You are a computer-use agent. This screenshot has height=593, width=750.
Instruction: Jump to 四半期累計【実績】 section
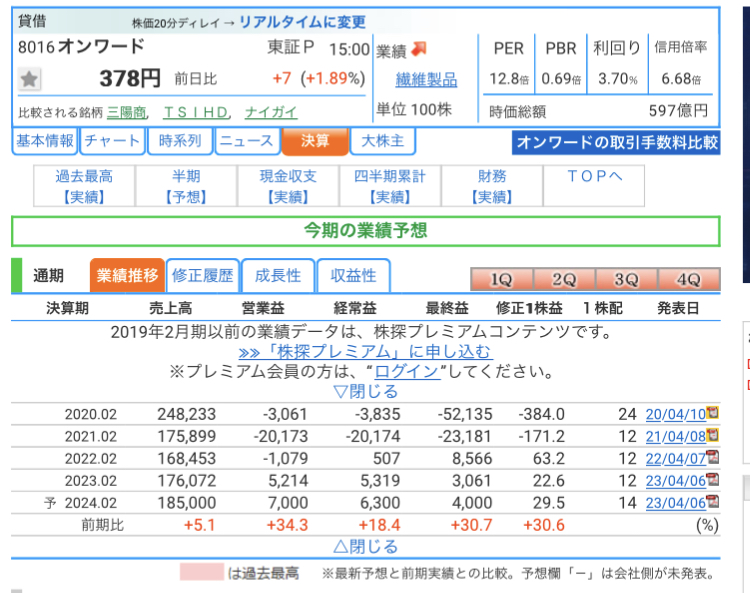(390, 186)
